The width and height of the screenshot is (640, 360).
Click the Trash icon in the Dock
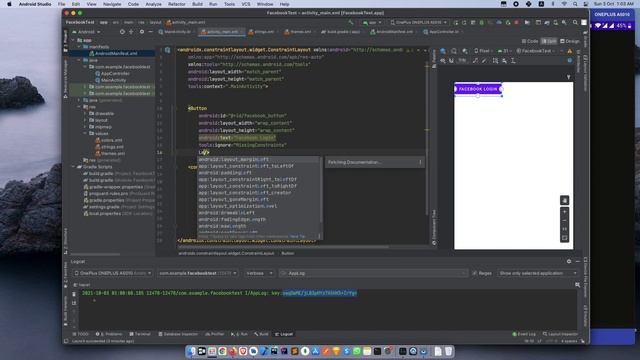448,351
